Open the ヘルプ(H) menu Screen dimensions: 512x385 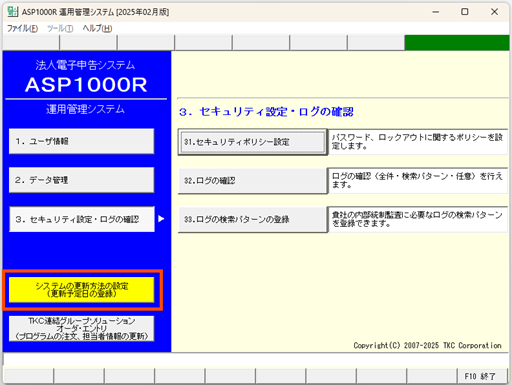[97, 29]
